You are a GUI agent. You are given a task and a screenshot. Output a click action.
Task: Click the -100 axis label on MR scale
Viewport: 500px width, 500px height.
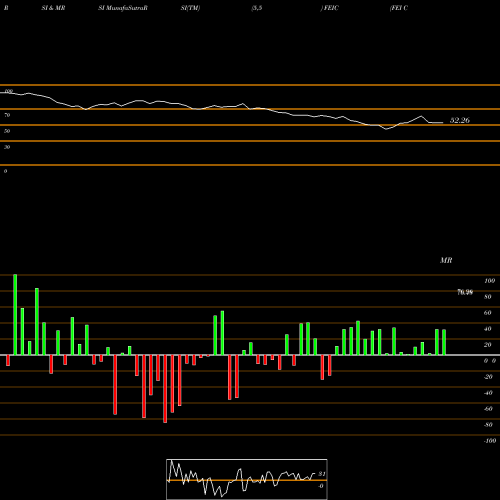tap(489, 441)
